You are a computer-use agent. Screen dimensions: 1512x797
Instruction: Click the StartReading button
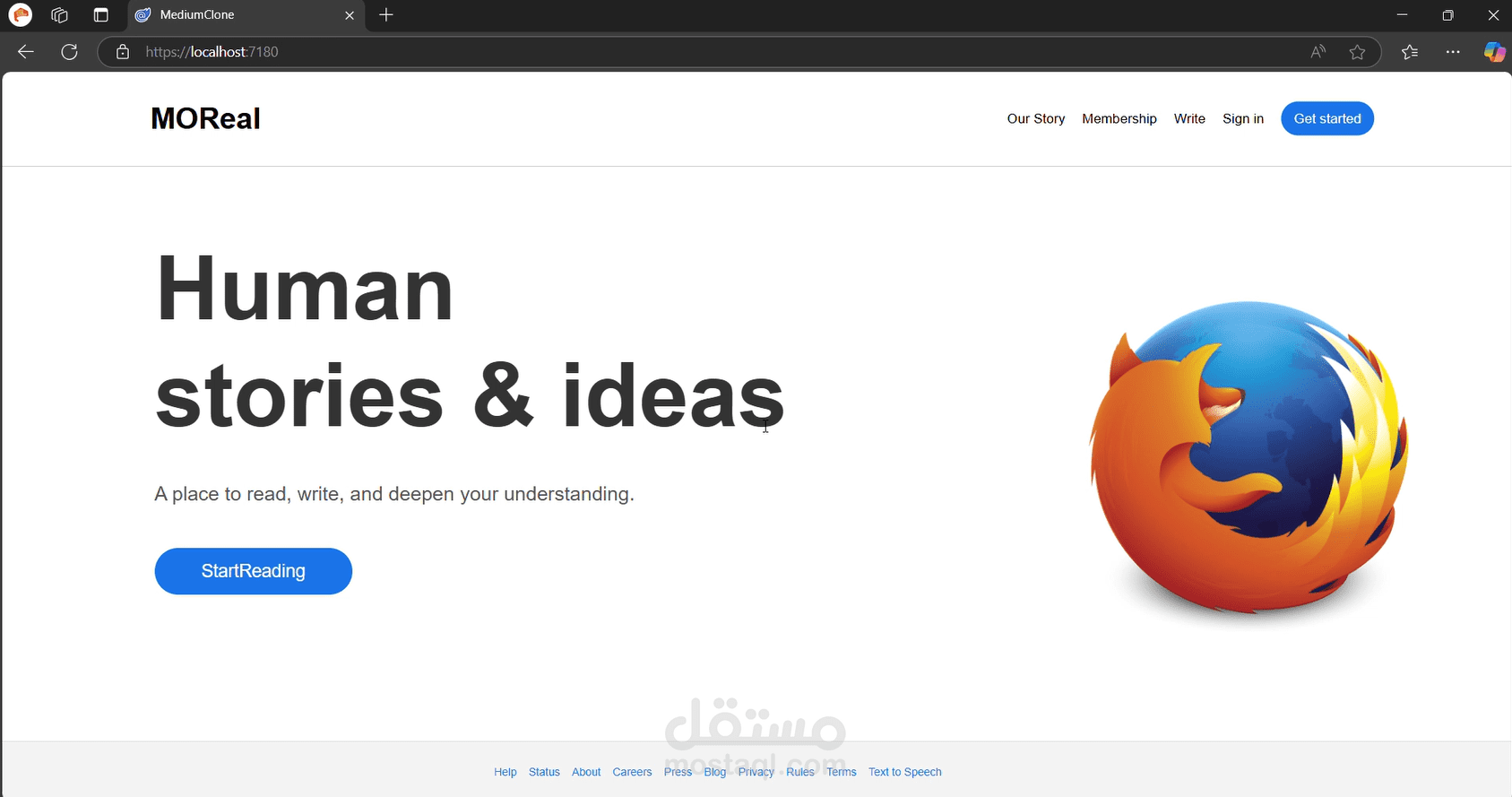254,571
